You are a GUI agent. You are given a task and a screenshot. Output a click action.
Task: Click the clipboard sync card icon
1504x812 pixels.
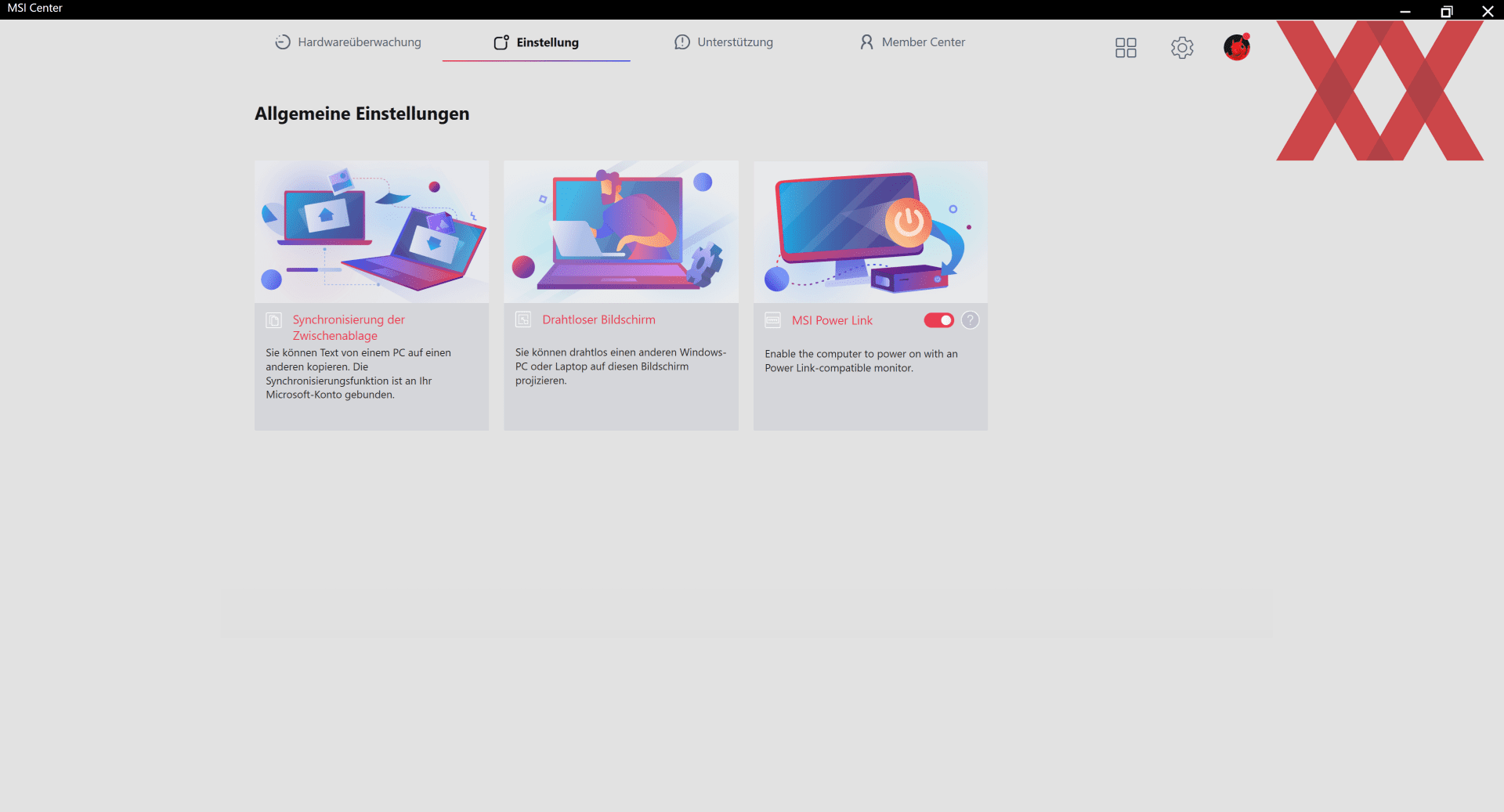273,319
